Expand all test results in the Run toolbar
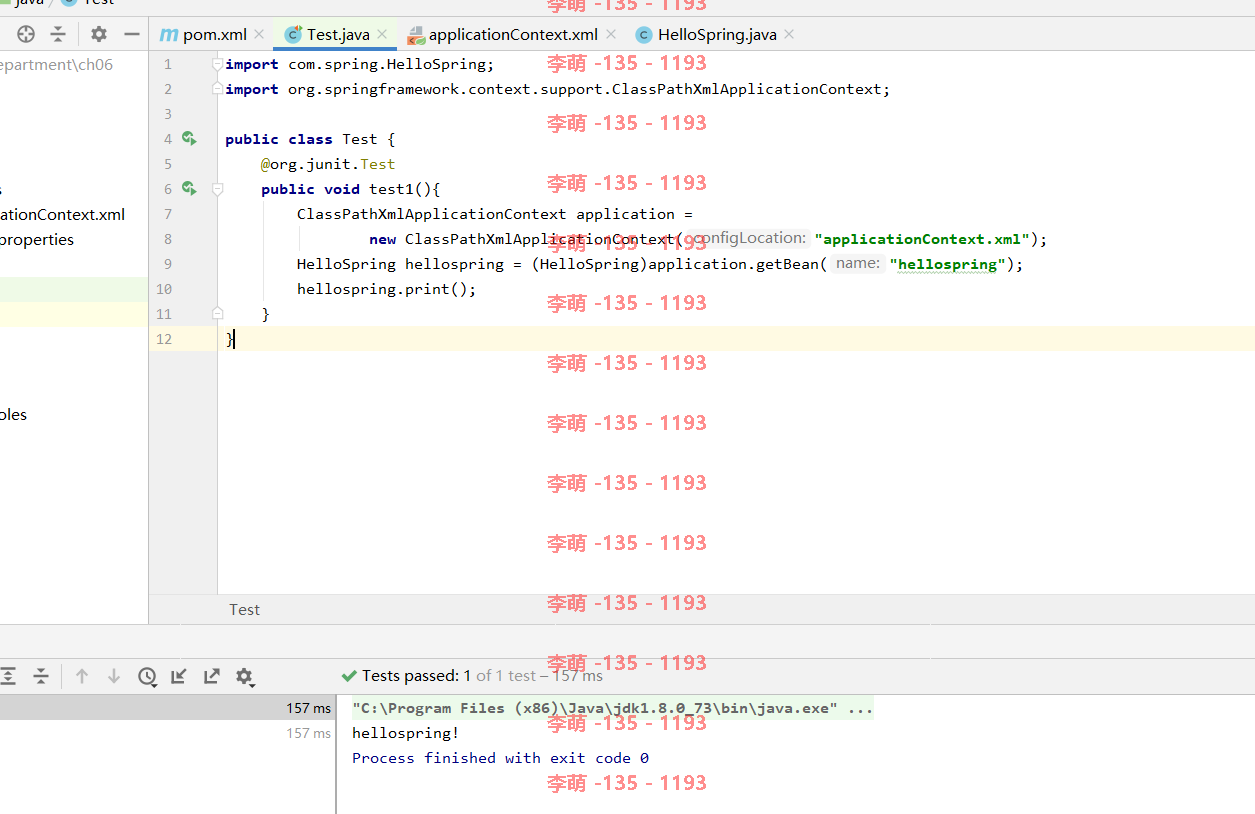 pos(8,676)
